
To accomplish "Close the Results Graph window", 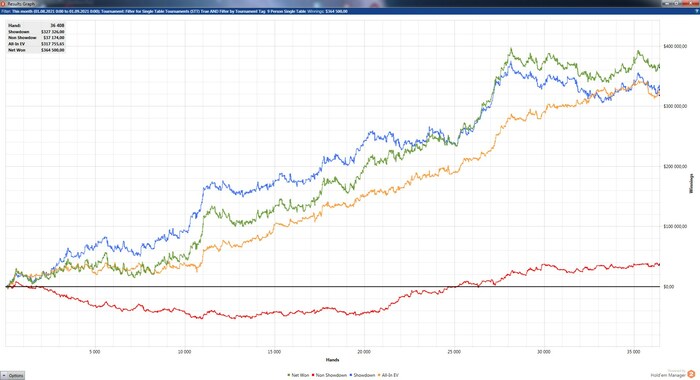I will (690, 4).
